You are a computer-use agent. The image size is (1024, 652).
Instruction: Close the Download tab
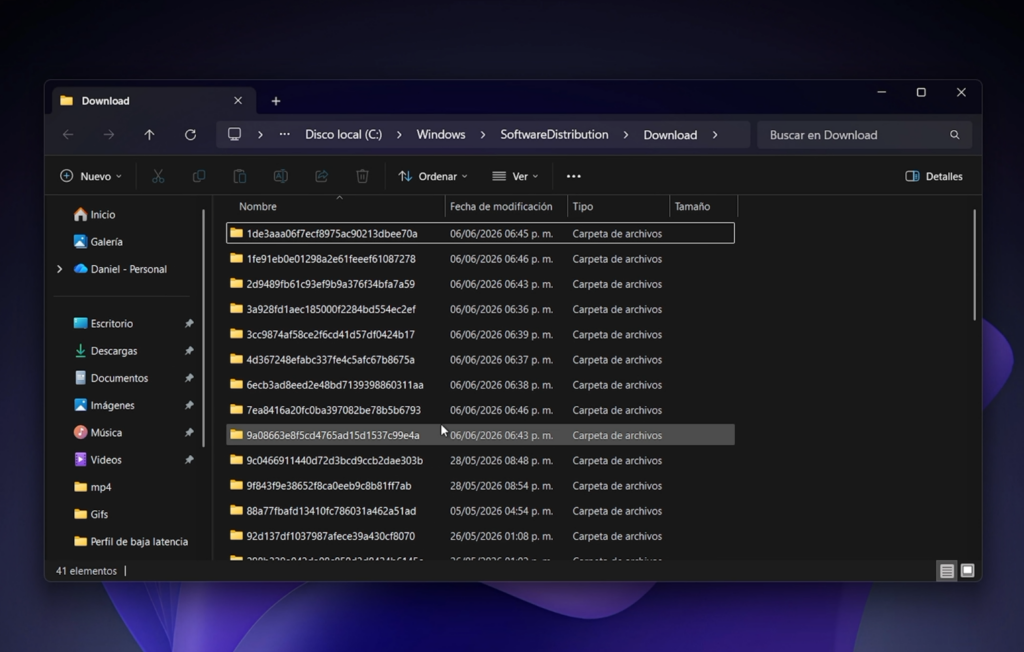pos(238,101)
